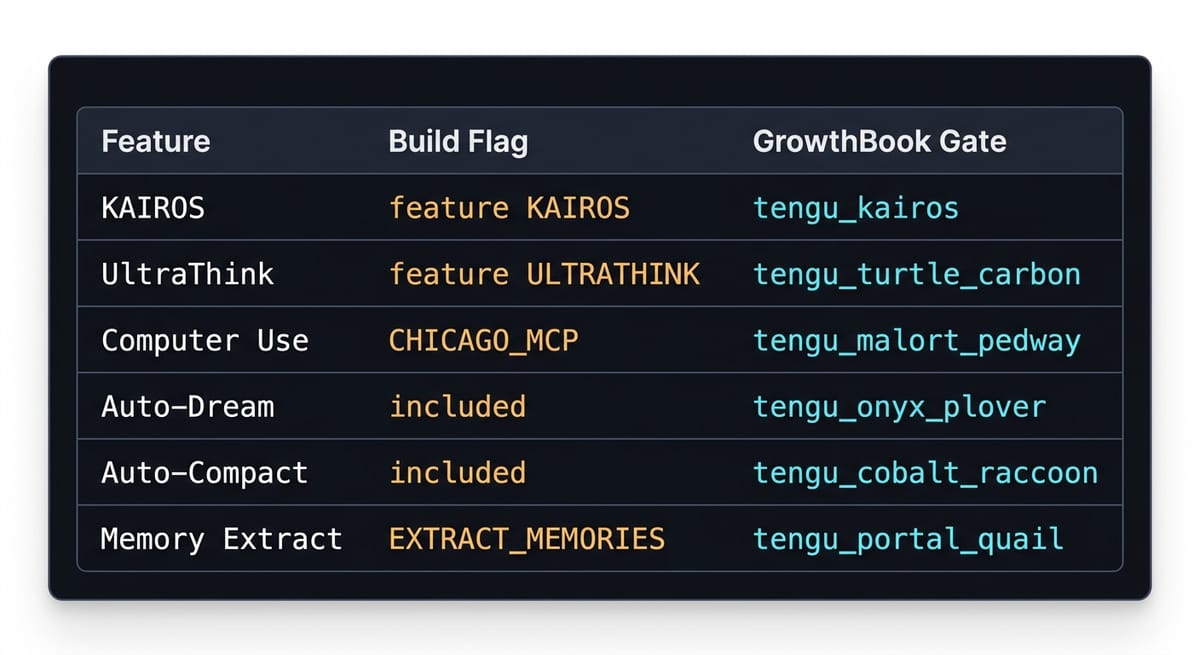Click the 'tengu_turtle_carbon' gate value

coord(917,275)
